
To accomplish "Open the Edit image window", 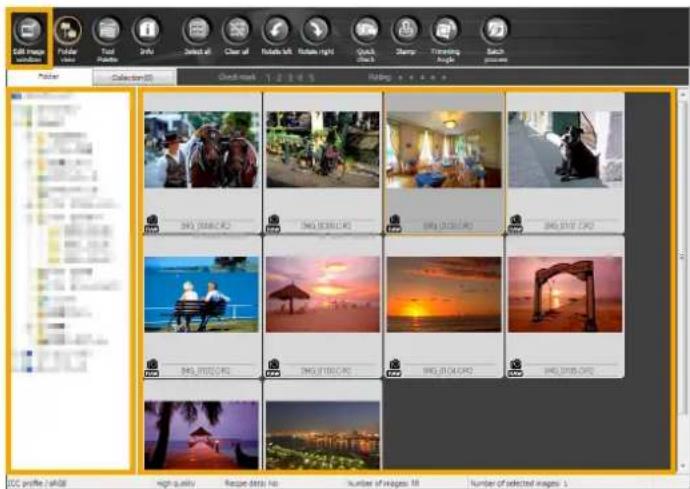I will [x=29, y=38].
